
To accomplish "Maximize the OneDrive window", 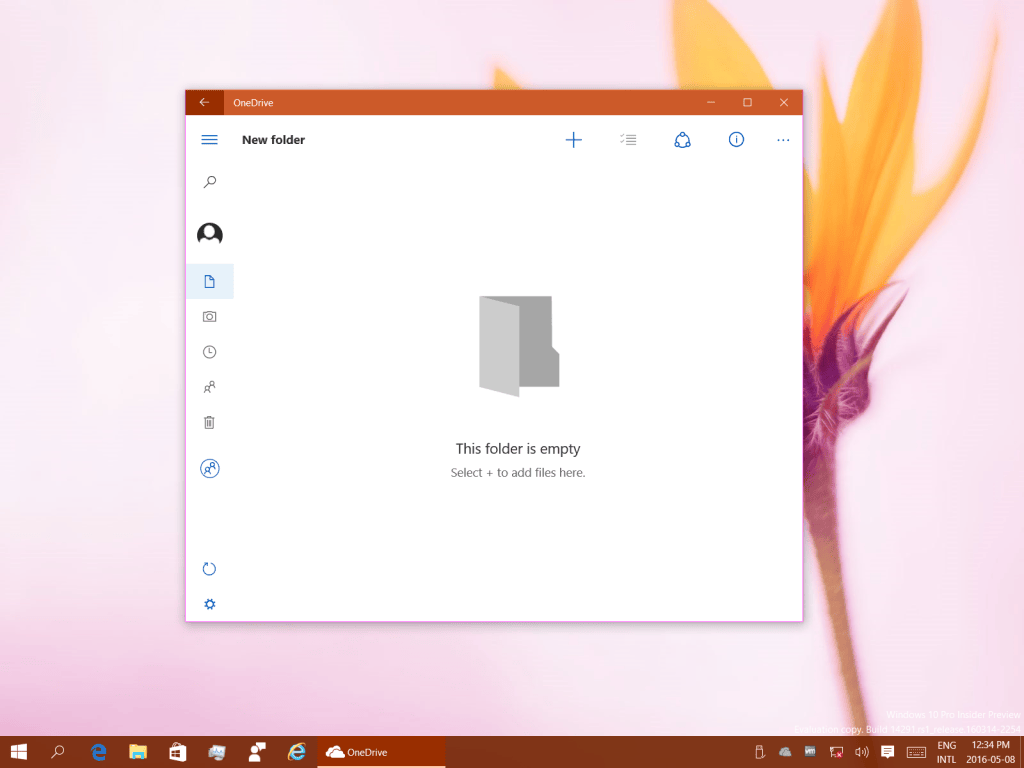I will 748,103.
